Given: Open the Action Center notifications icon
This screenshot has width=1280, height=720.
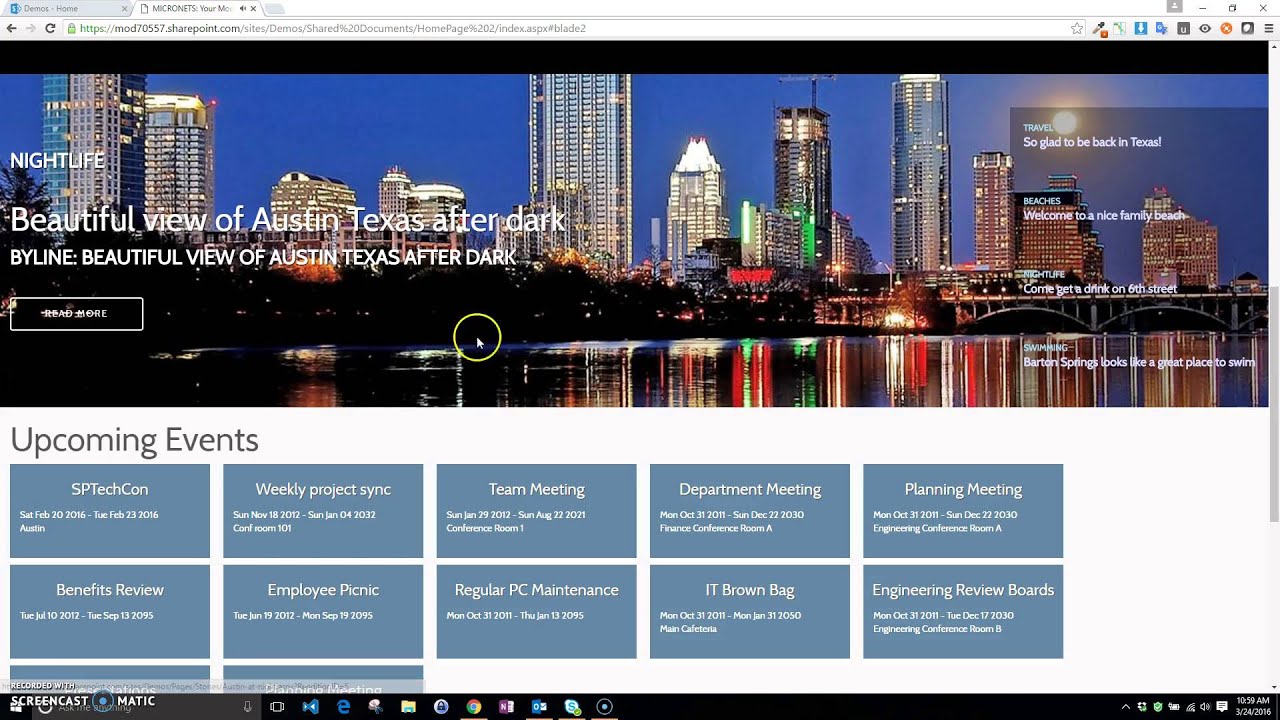Looking at the screenshot, I should point(1222,706).
